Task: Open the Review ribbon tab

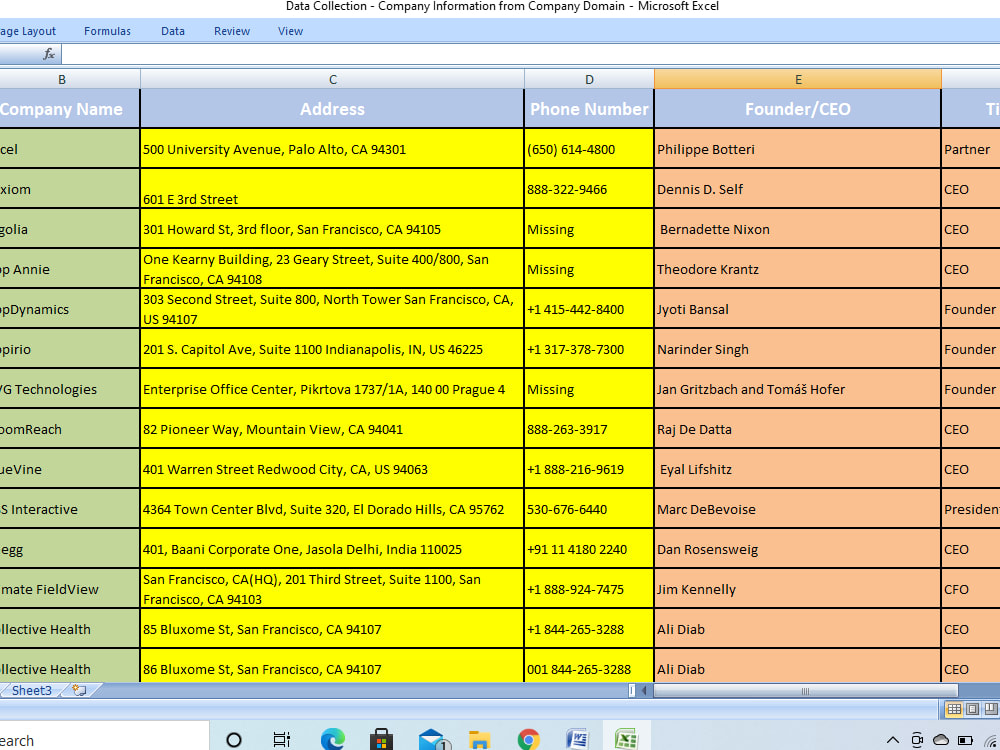Action: tap(232, 31)
